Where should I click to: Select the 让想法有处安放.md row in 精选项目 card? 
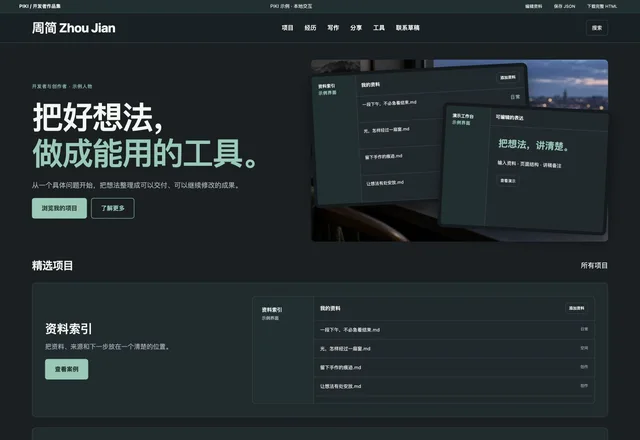(x=454, y=386)
